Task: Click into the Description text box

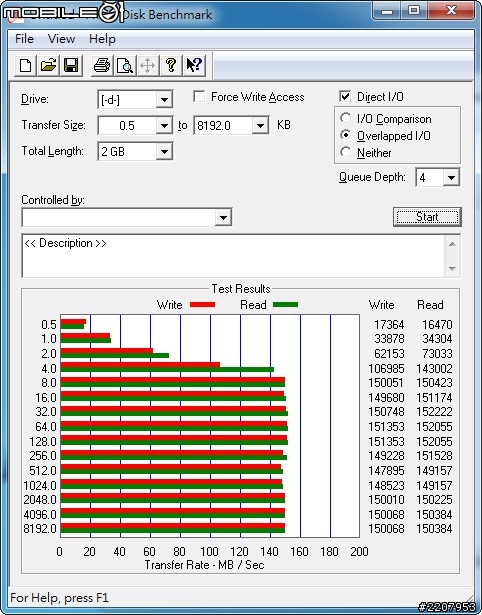Action: (x=234, y=256)
